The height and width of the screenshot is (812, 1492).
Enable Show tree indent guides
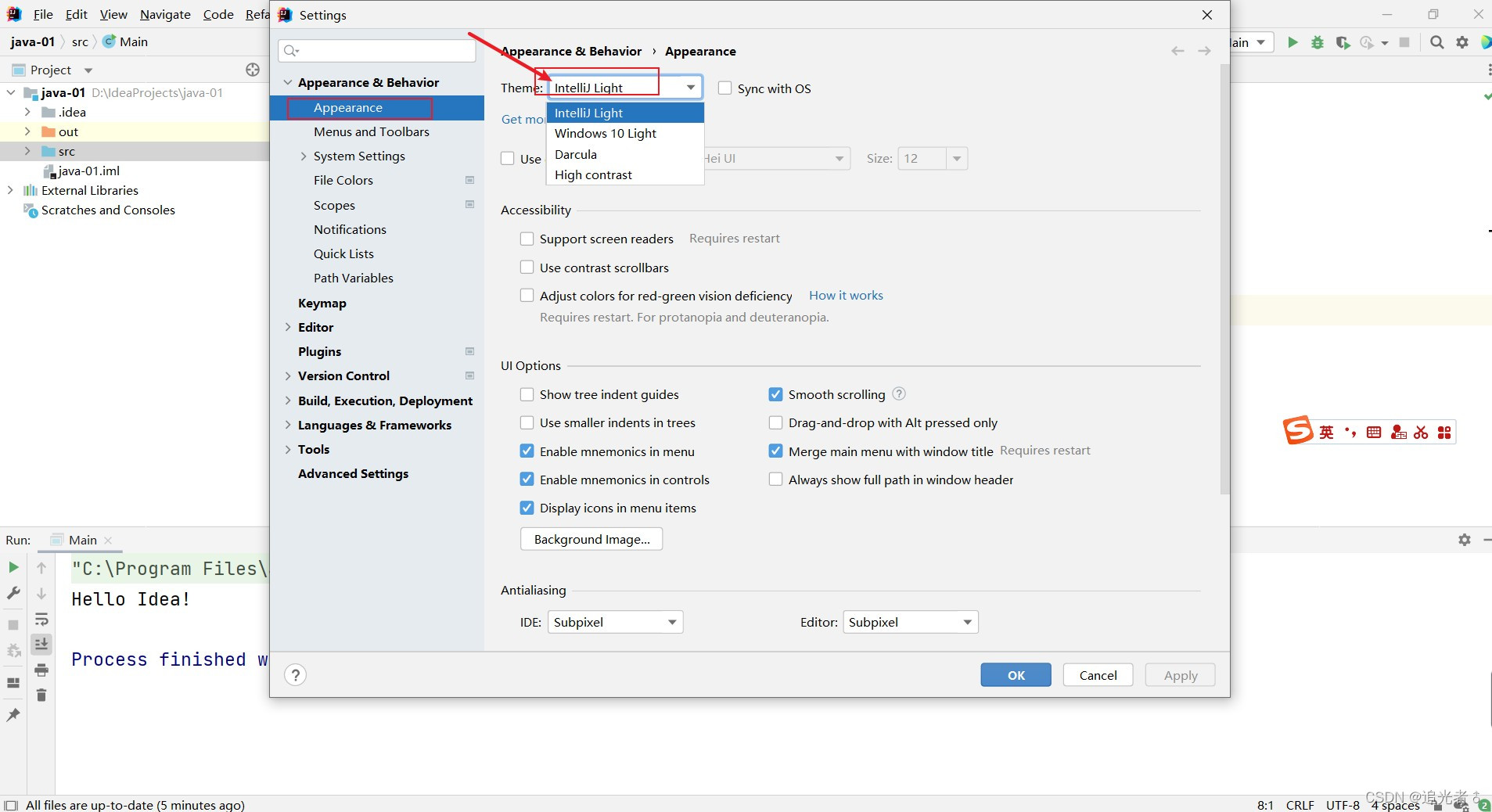527,394
